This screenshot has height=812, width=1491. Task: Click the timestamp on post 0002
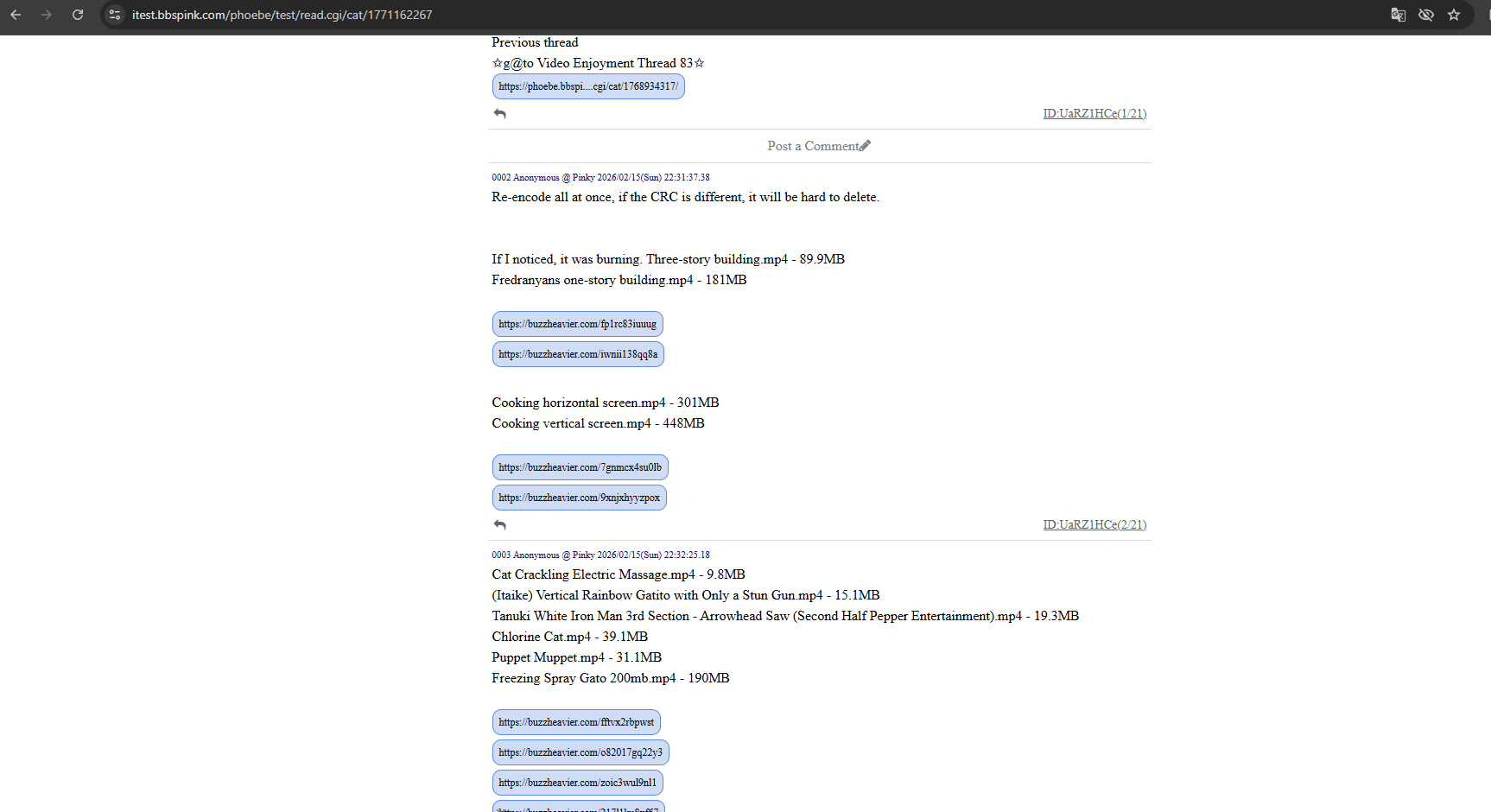[653, 178]
